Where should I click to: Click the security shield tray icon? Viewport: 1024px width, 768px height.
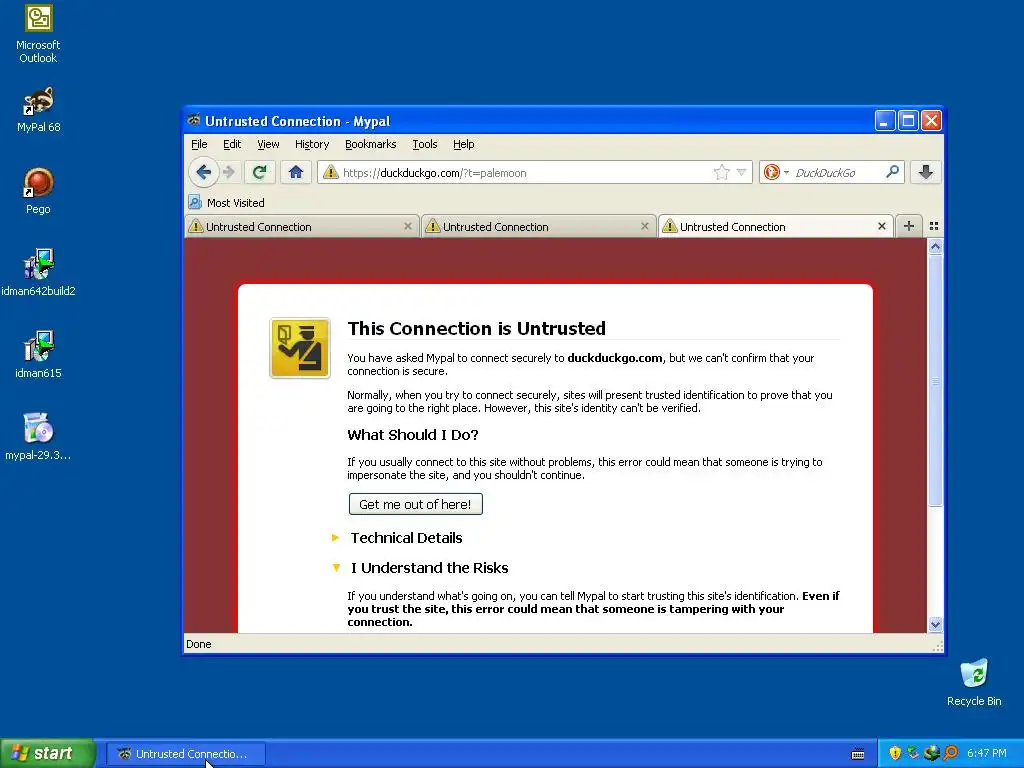[x=895, y=753]
